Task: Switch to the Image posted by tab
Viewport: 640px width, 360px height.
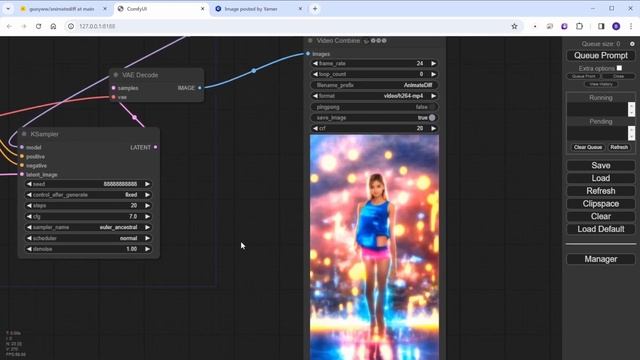Action: [x=257, y=9]
